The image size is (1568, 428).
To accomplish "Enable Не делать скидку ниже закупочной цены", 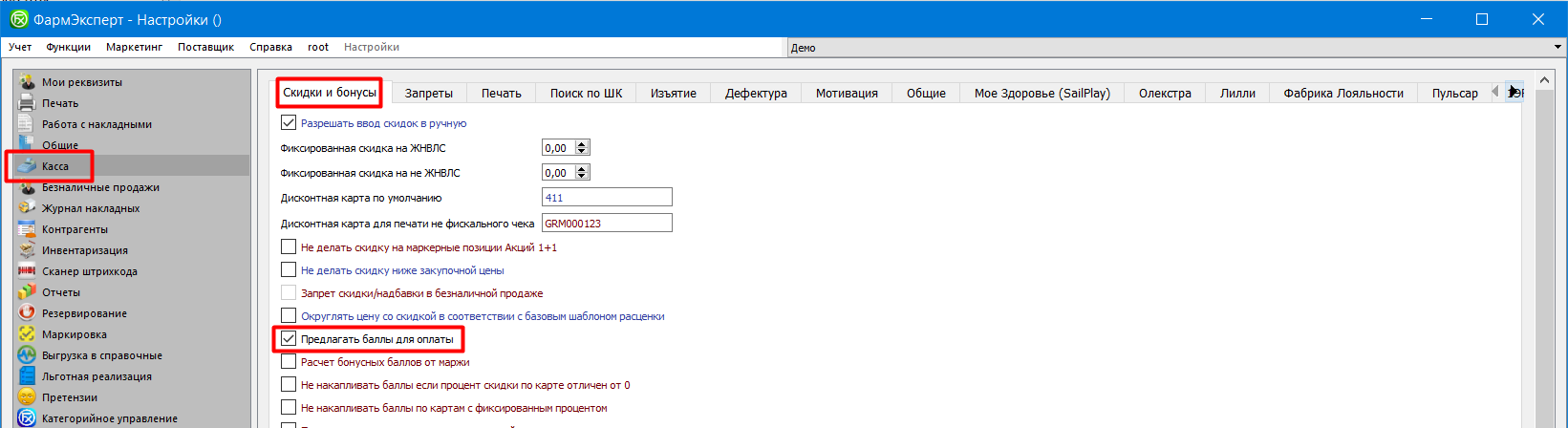I will point(289,270).
